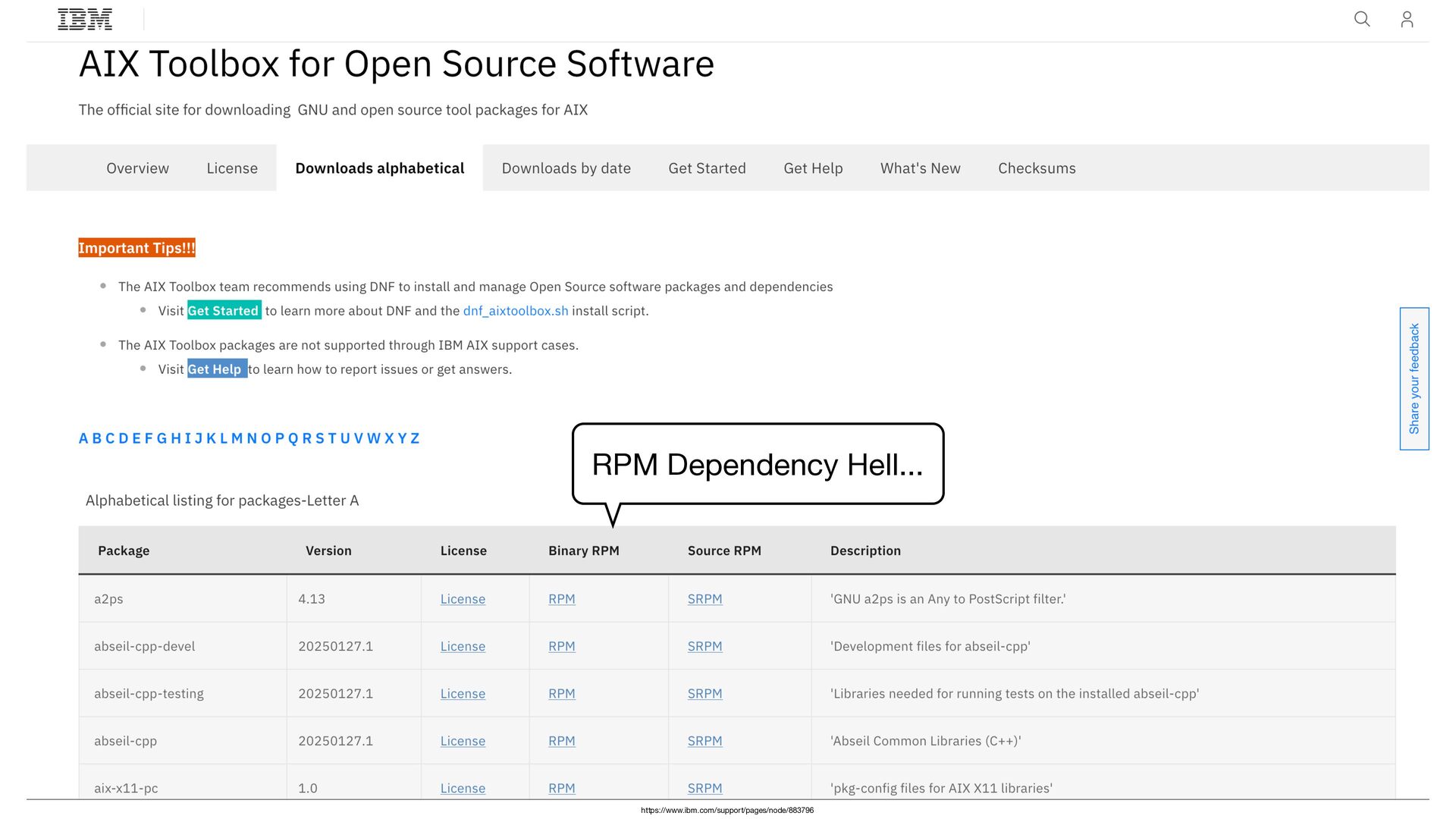
Task: Switch to the Overview tab
Action: (137, 168)
